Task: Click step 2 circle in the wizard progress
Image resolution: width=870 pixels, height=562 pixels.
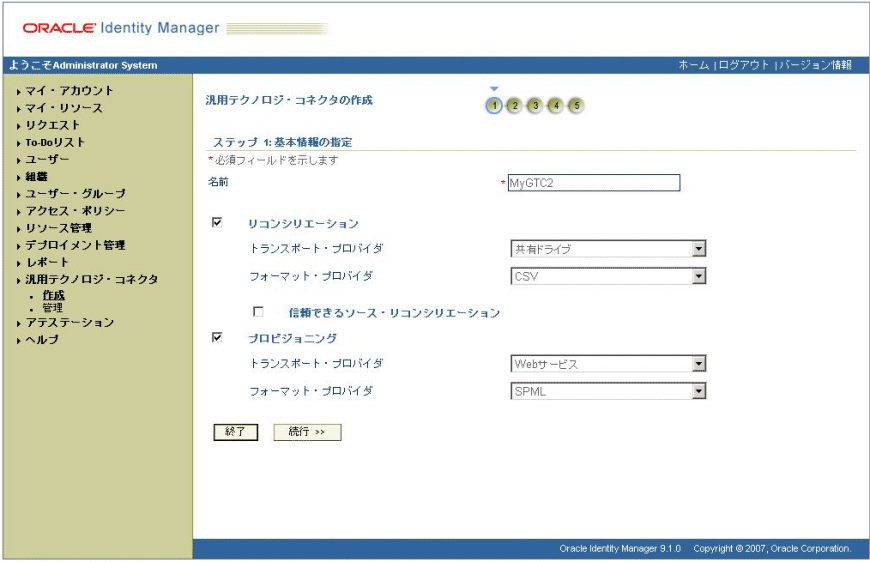Action: (515, 105)
